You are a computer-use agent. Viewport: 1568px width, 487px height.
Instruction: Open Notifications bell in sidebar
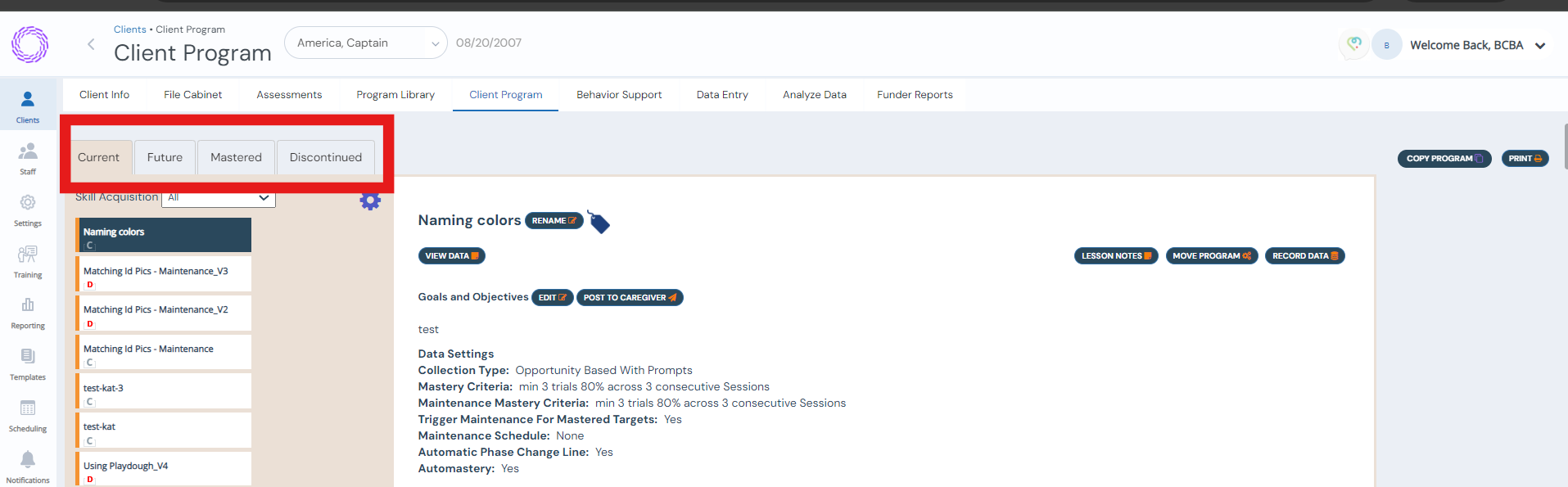pos(28,467)
